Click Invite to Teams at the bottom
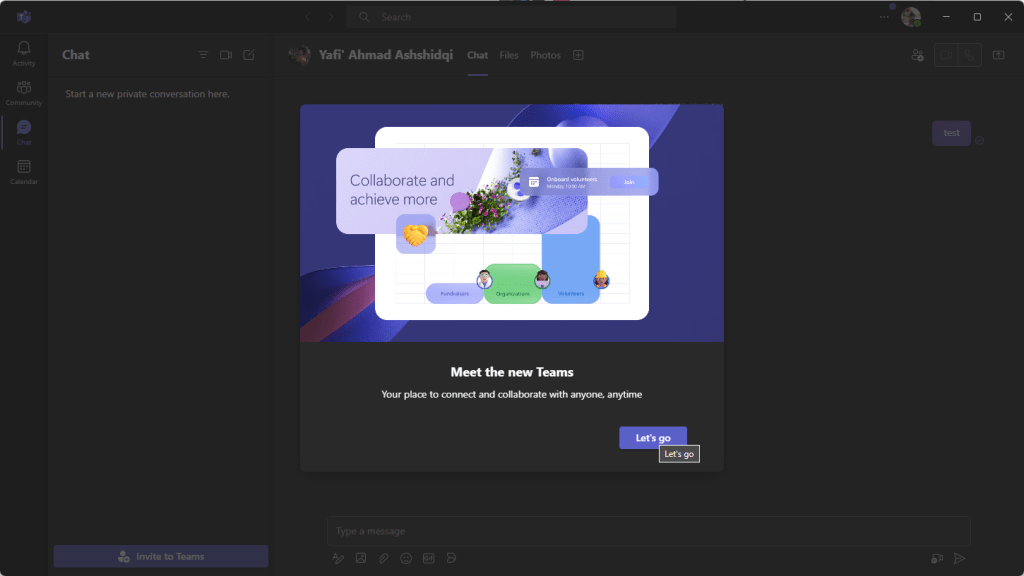The image size is (1024, 576). tap(160, 556)
